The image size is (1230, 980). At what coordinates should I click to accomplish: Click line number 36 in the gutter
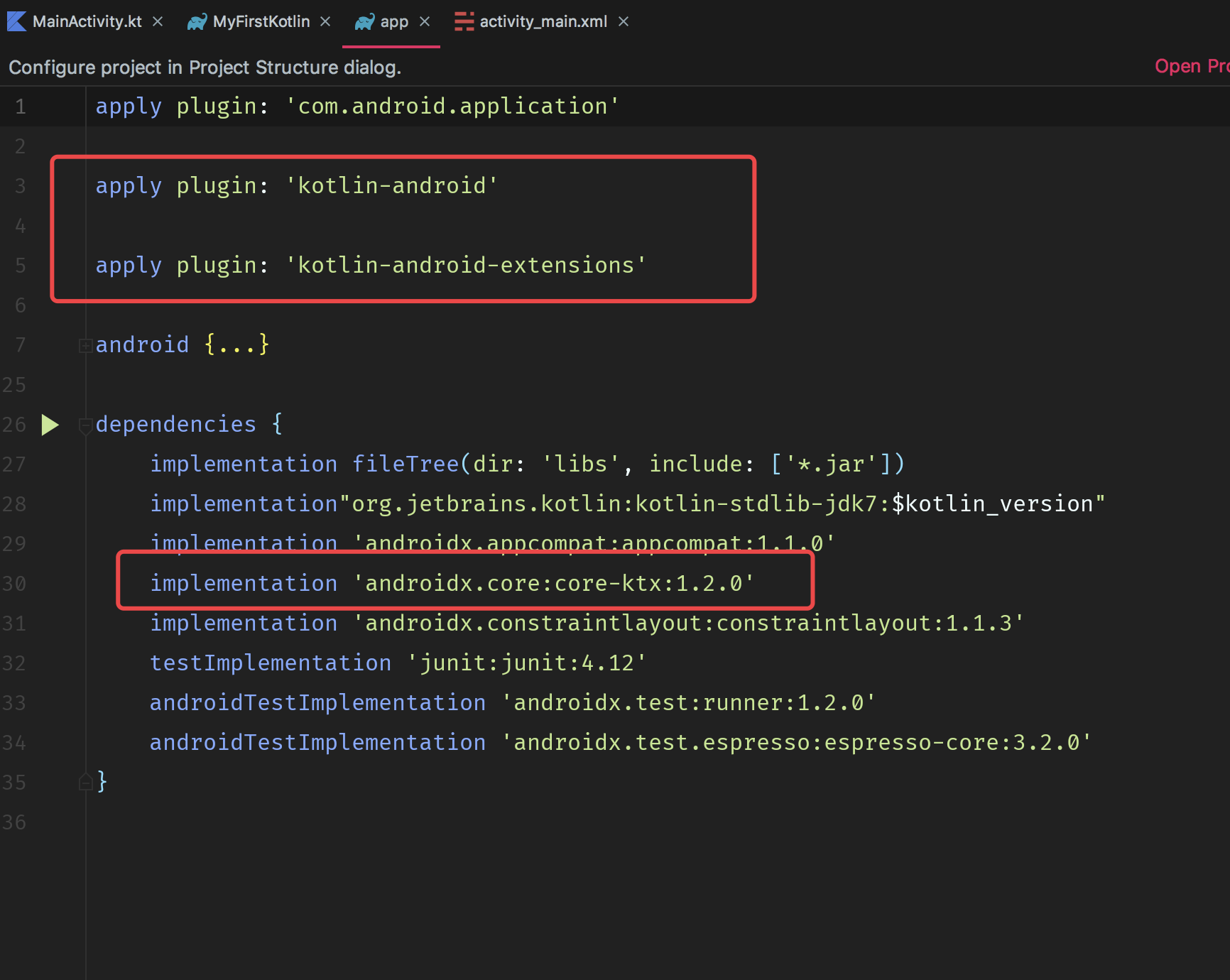tap(14, 822)
